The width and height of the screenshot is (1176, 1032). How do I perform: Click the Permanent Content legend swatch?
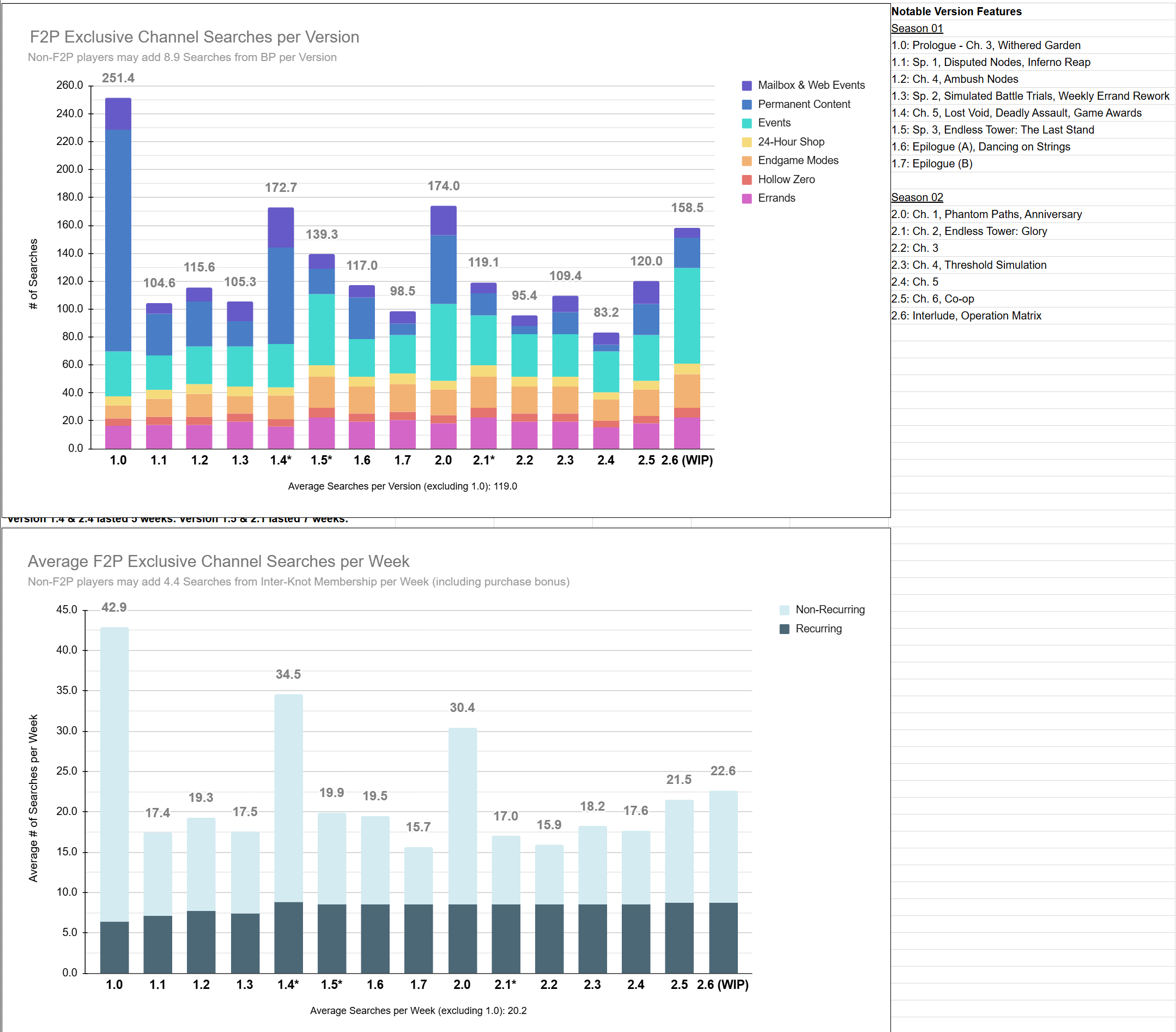(x=747, y=105)
